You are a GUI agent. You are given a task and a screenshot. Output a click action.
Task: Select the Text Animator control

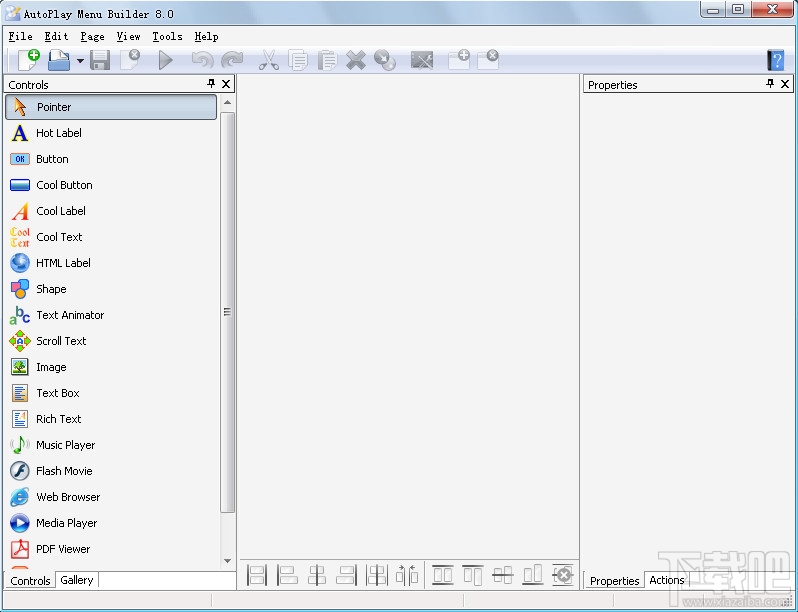111,315
